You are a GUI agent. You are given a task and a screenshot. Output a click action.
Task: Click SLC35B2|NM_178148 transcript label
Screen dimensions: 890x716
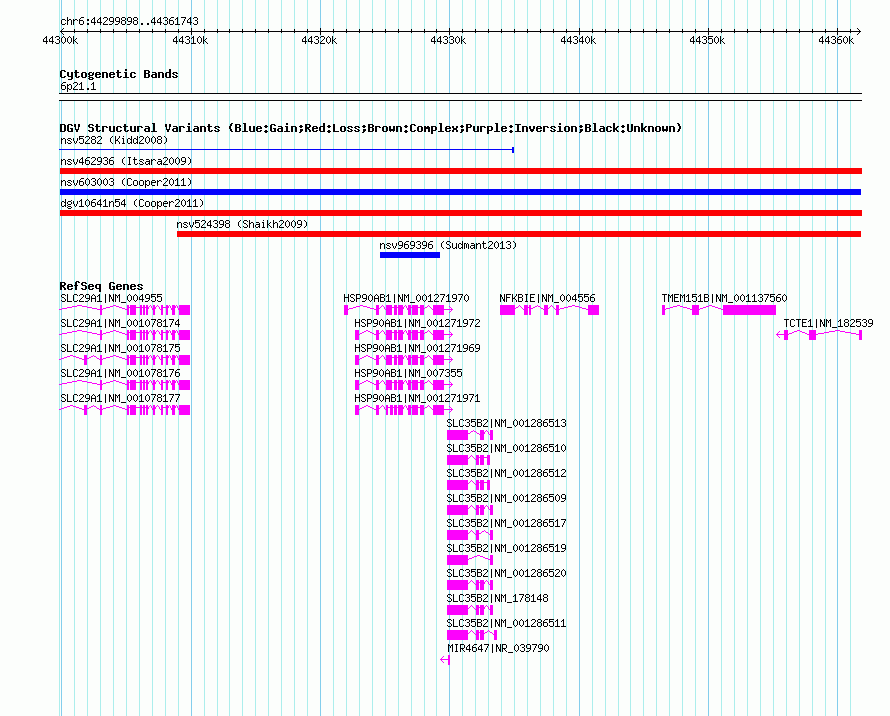tap(497, 598)
